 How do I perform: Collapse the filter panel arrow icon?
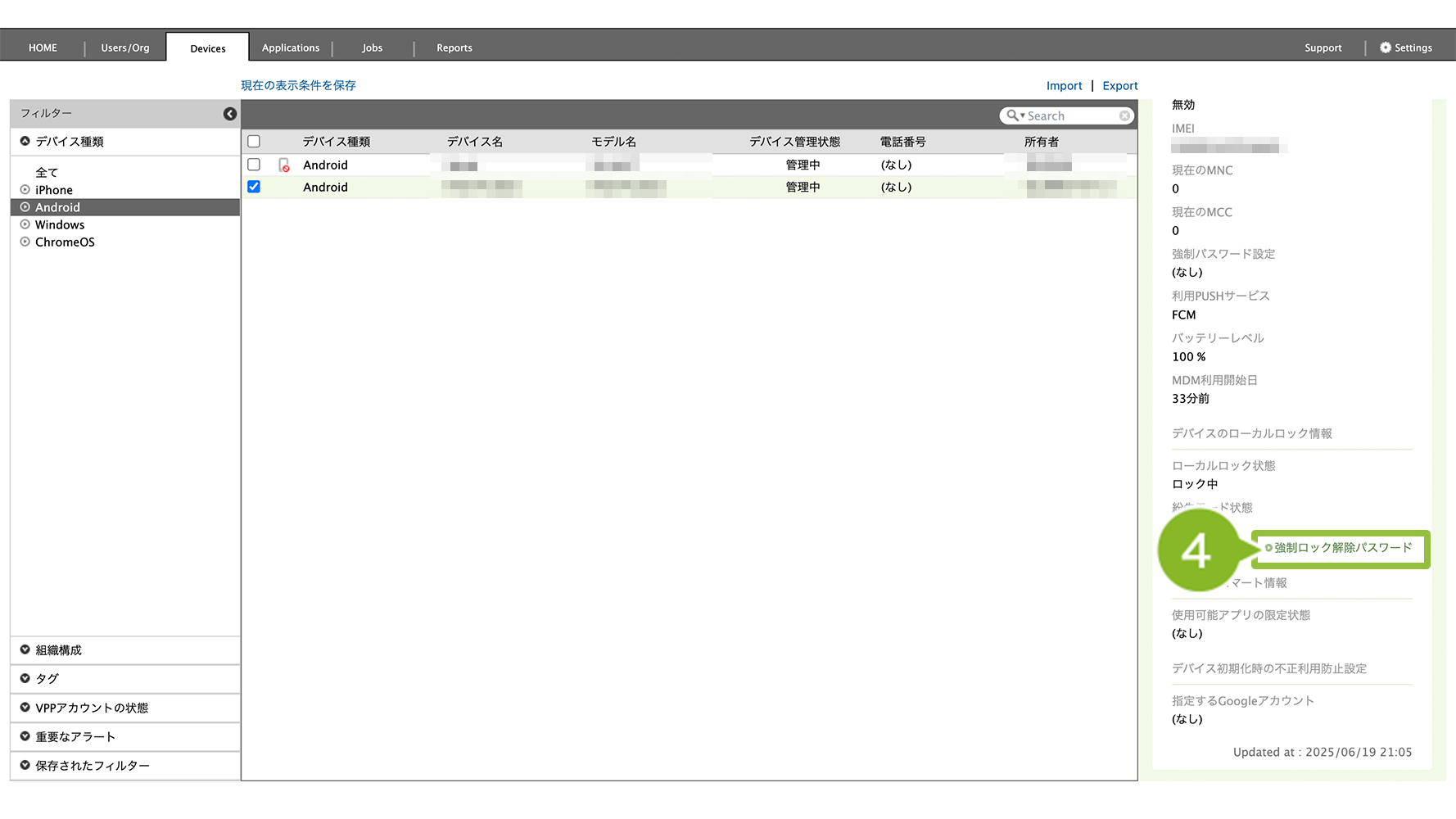pyautogui.click(x=230, y=114)
